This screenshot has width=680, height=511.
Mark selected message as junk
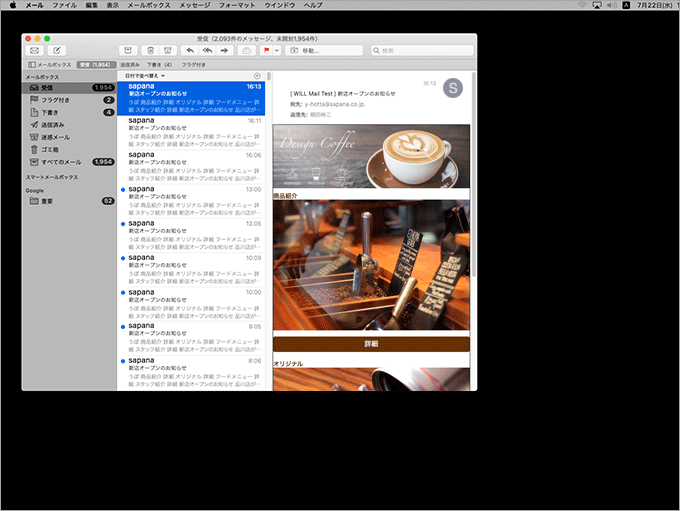pos(169,50)
